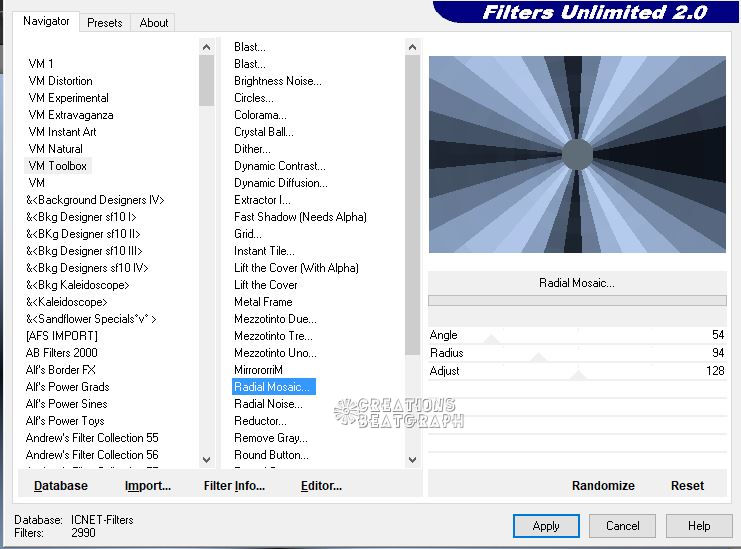The image size is (741, 549).
Task: Select &<Bkg Kaleidoscope> category
Action: [78, 285]
